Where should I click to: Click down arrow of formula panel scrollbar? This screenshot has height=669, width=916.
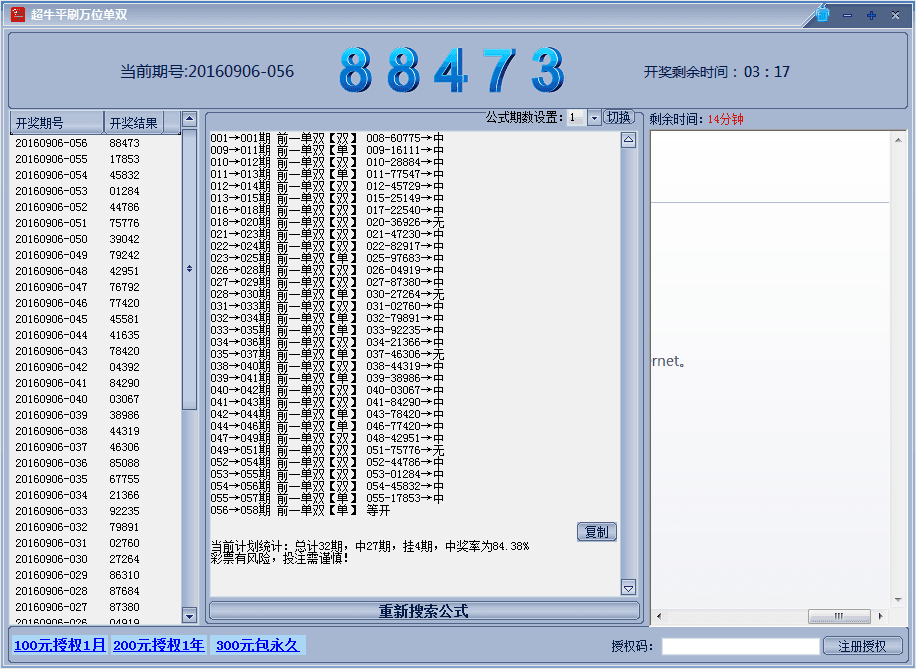629,588
